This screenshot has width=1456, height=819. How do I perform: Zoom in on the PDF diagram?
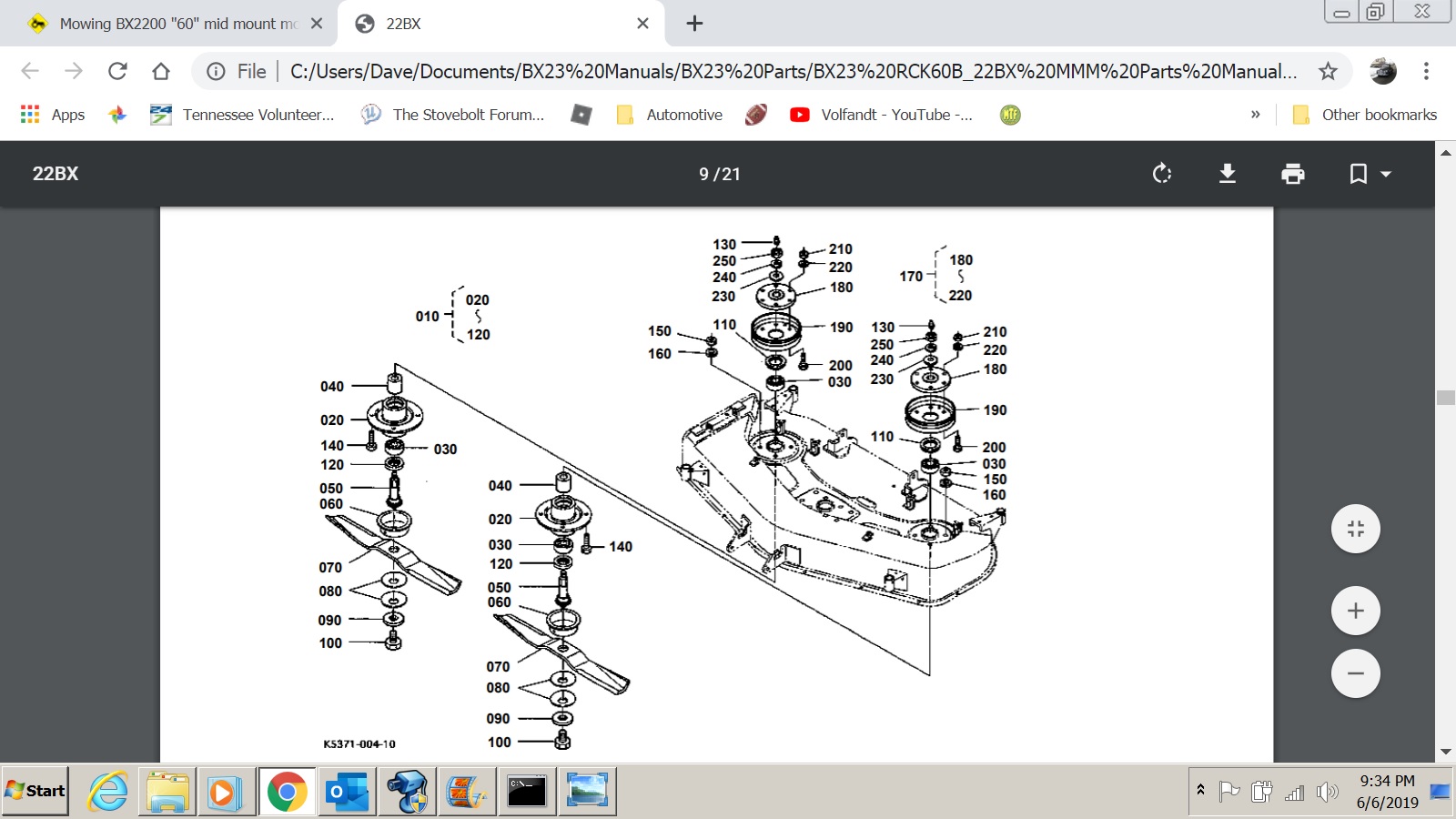(x=1355, y=611)
